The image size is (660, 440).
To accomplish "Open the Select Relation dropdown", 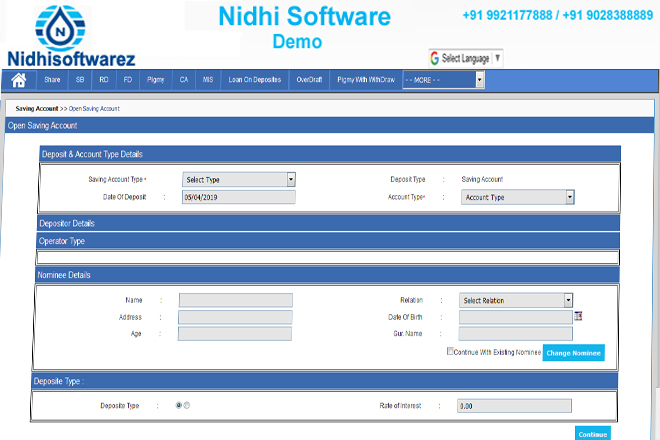I will (516, 300).
